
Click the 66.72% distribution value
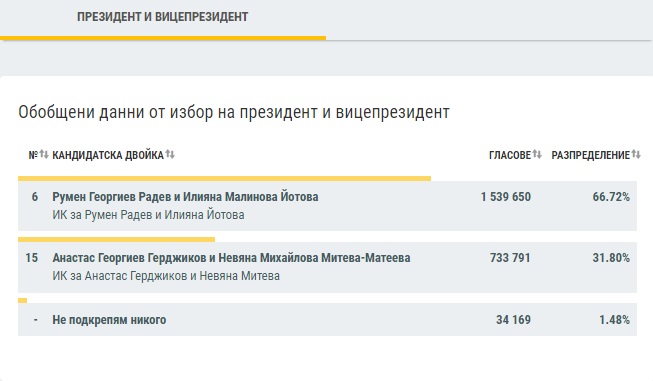(x=611, y=197)
